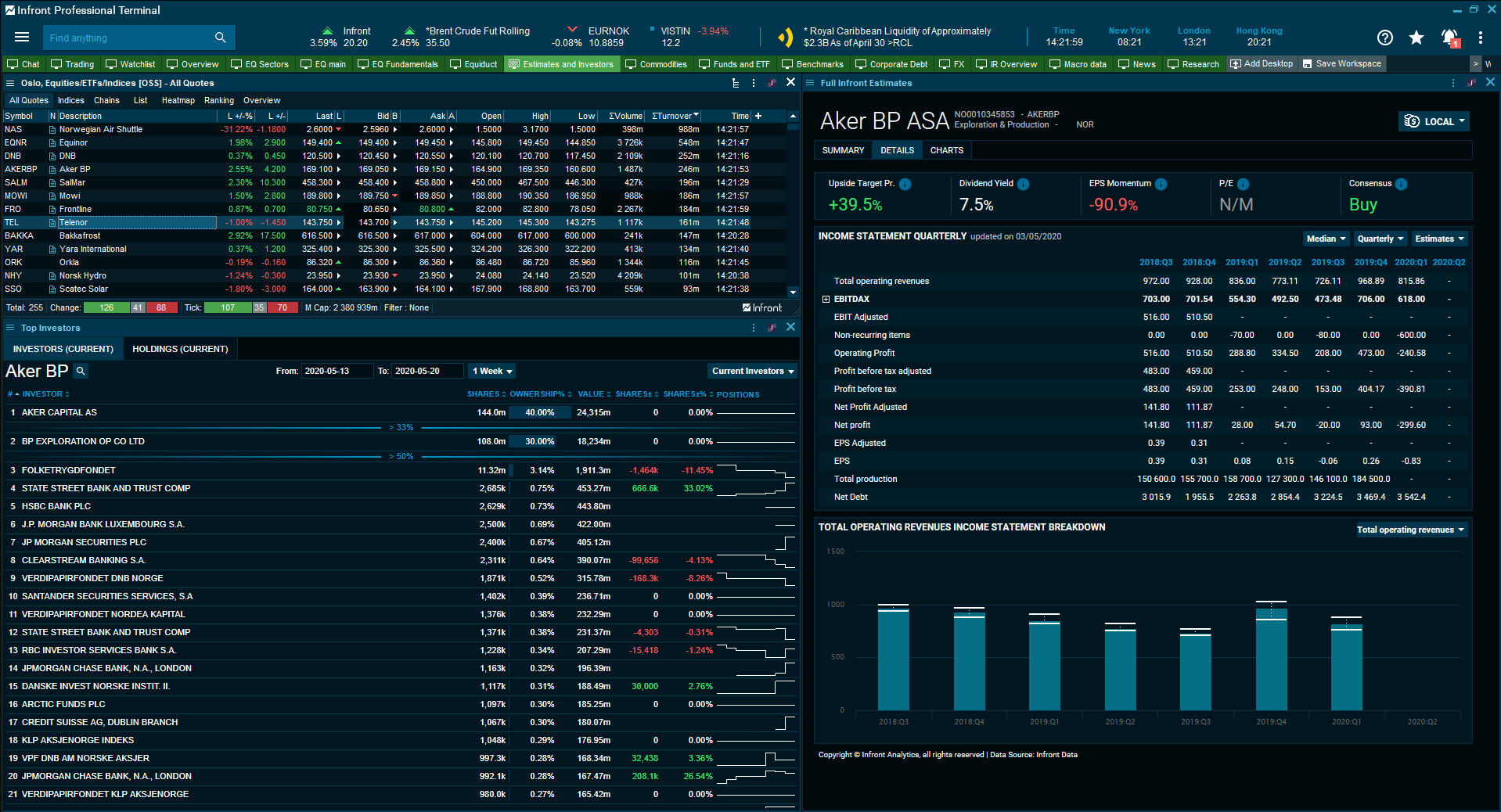Screen dimensions: 1501x812
Task: Sort investors by SHARES column
Action: tap(487, 394)
